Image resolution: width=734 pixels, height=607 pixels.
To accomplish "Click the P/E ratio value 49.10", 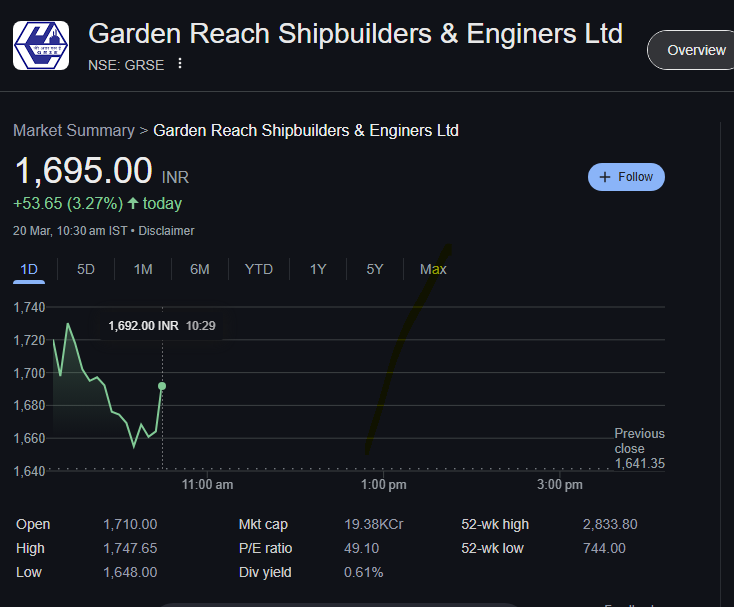I will pyautogui.click(x=361, y=548).
